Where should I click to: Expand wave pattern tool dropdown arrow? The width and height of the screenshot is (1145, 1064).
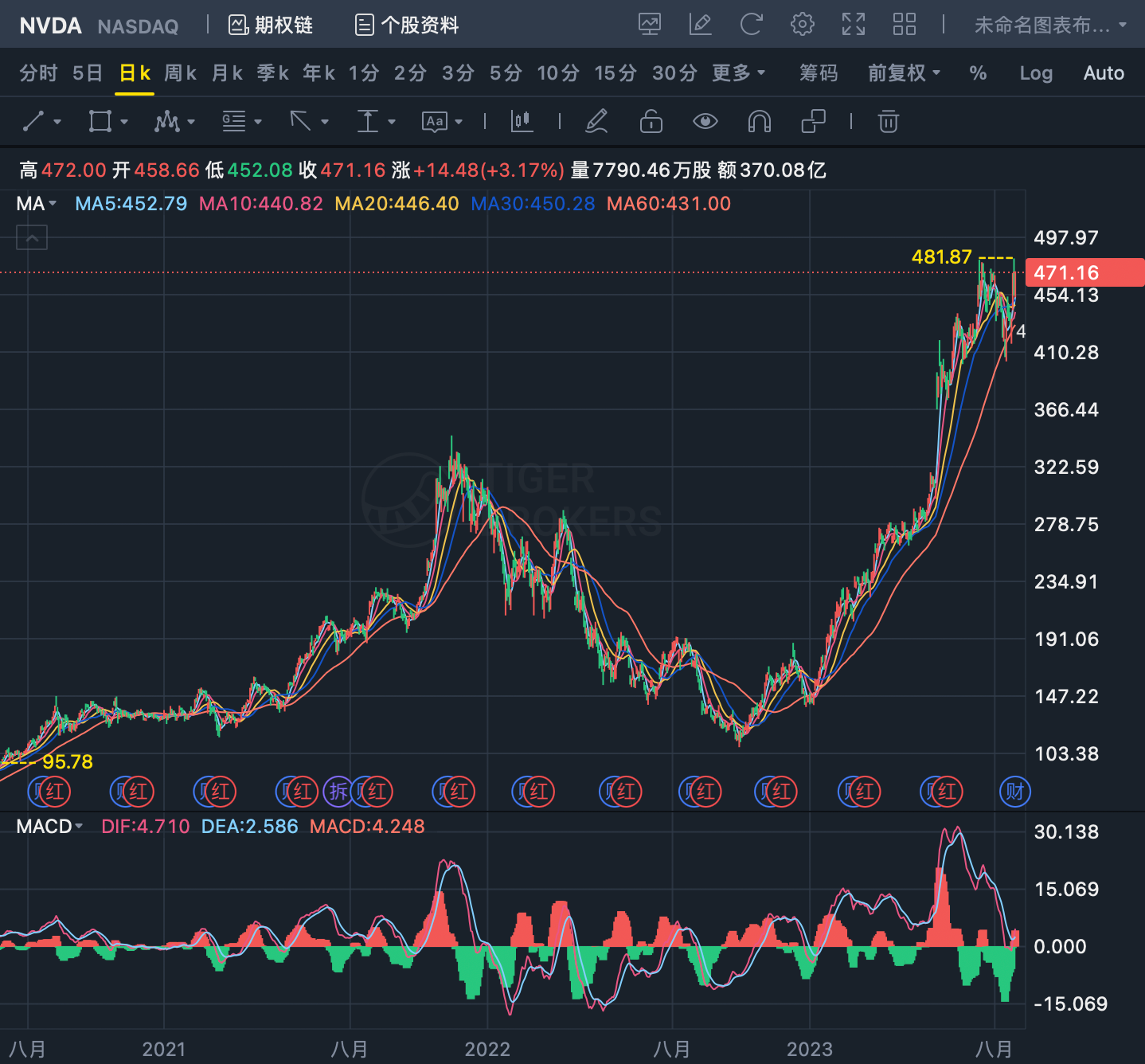(x=191, y=122)
